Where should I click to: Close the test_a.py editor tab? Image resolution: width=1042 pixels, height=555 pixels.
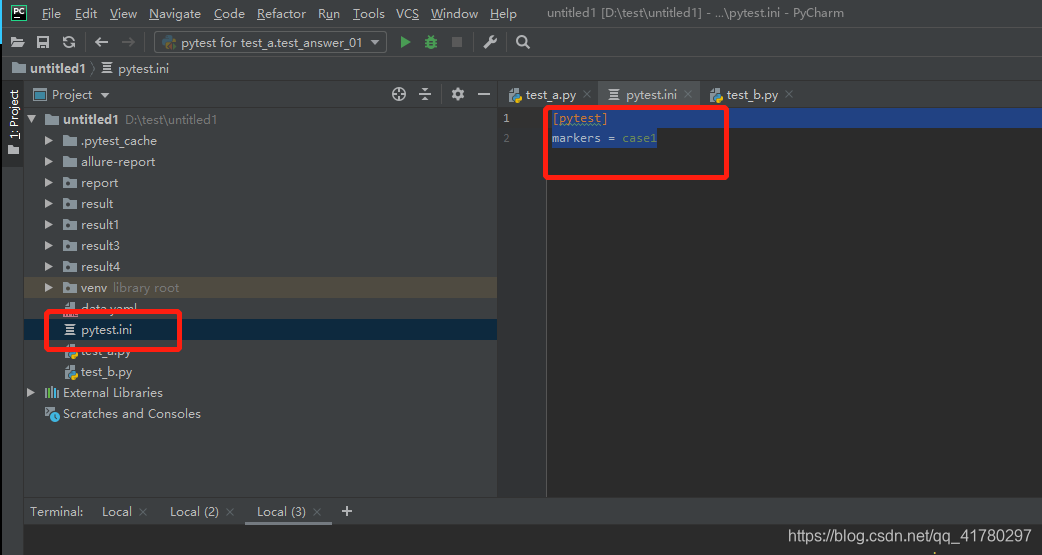click(x=587, y=94)
